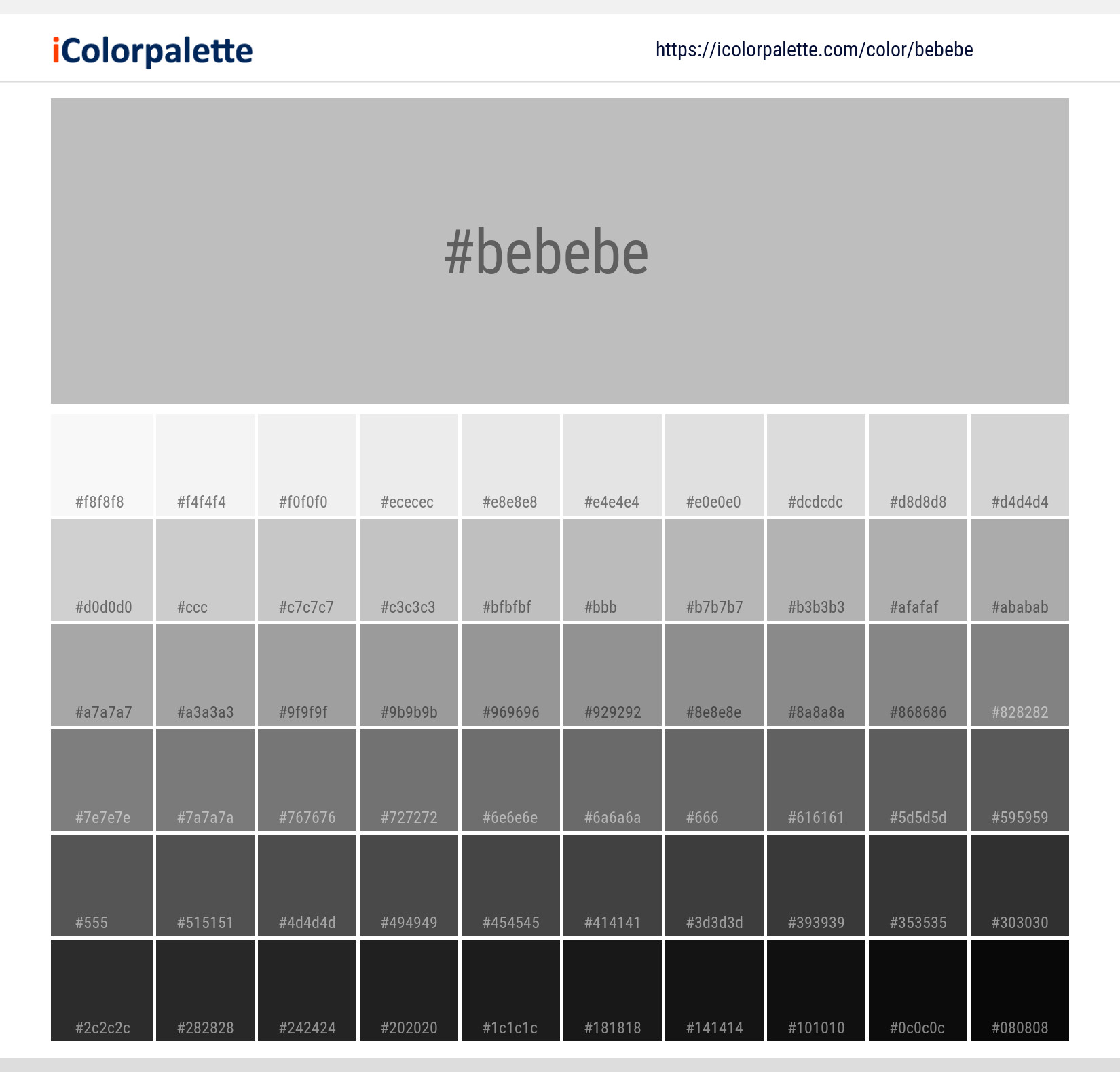Select the #303030 color swatch
Viewport: 1120px width, 1072px height.
pyautogui.click(x=1020, y=885)
